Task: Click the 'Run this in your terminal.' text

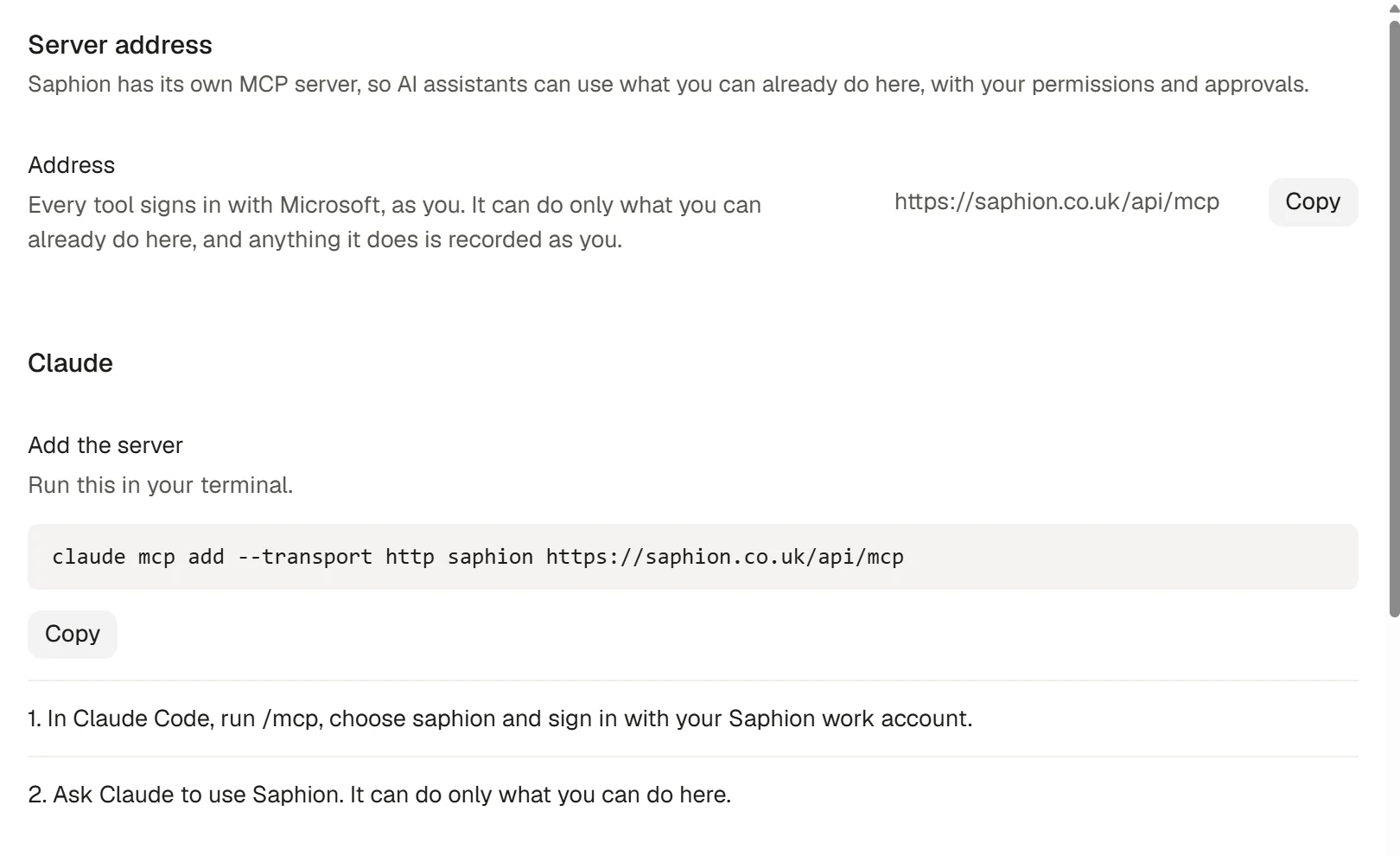Action: coord(161,485)
